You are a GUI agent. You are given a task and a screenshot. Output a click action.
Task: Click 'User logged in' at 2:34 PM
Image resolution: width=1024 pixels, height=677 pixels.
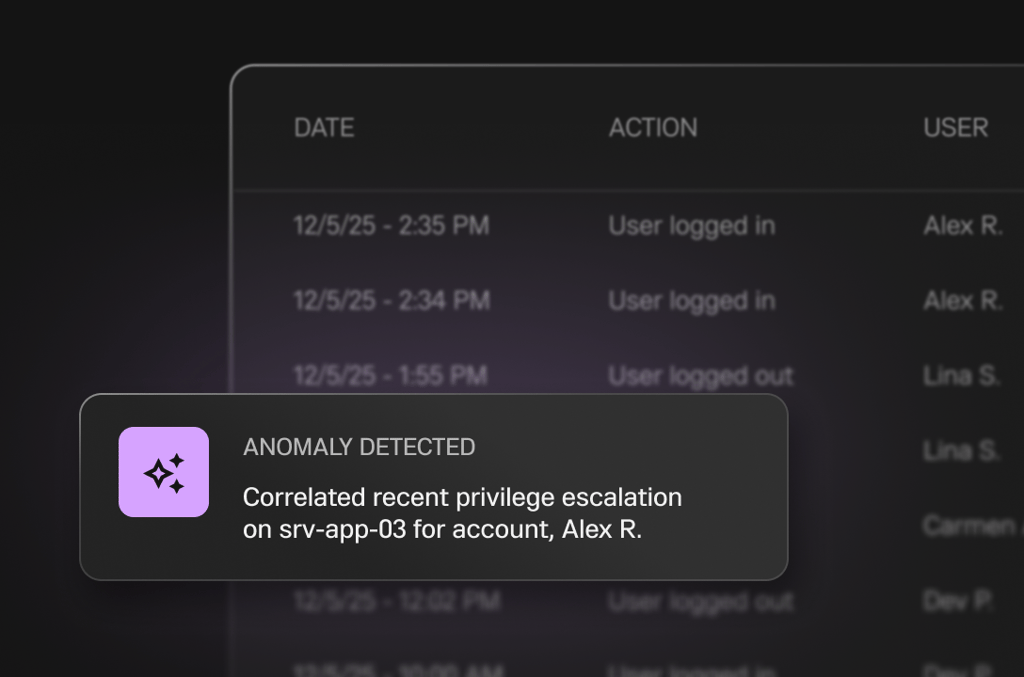[691, 301]
